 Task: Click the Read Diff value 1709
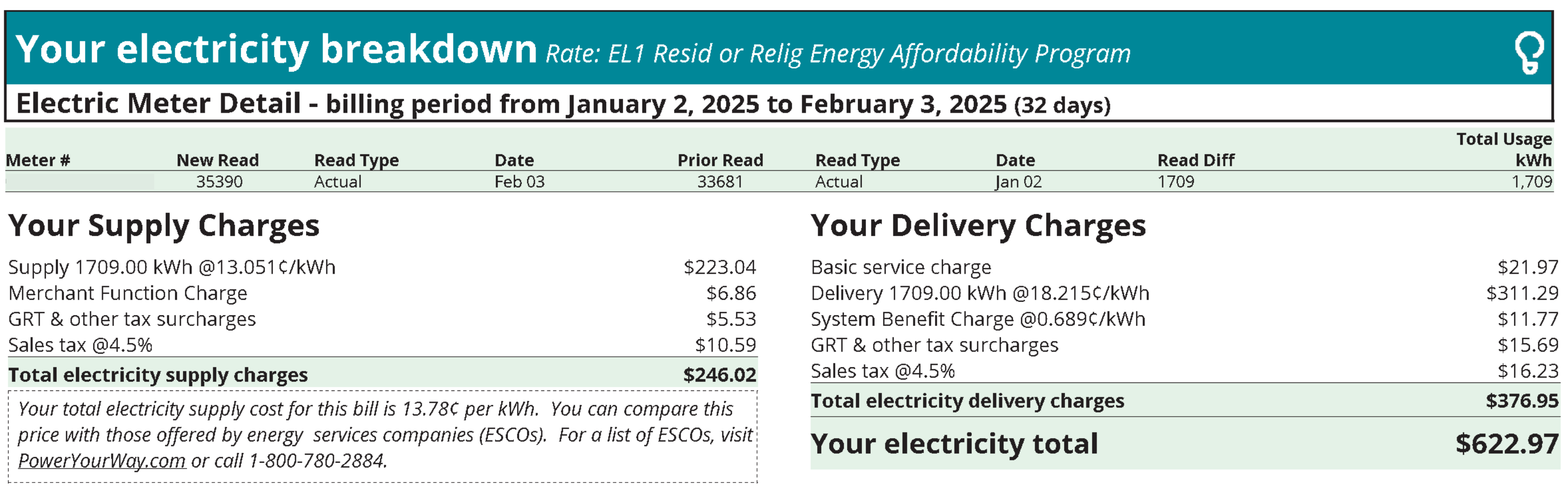1175,181
